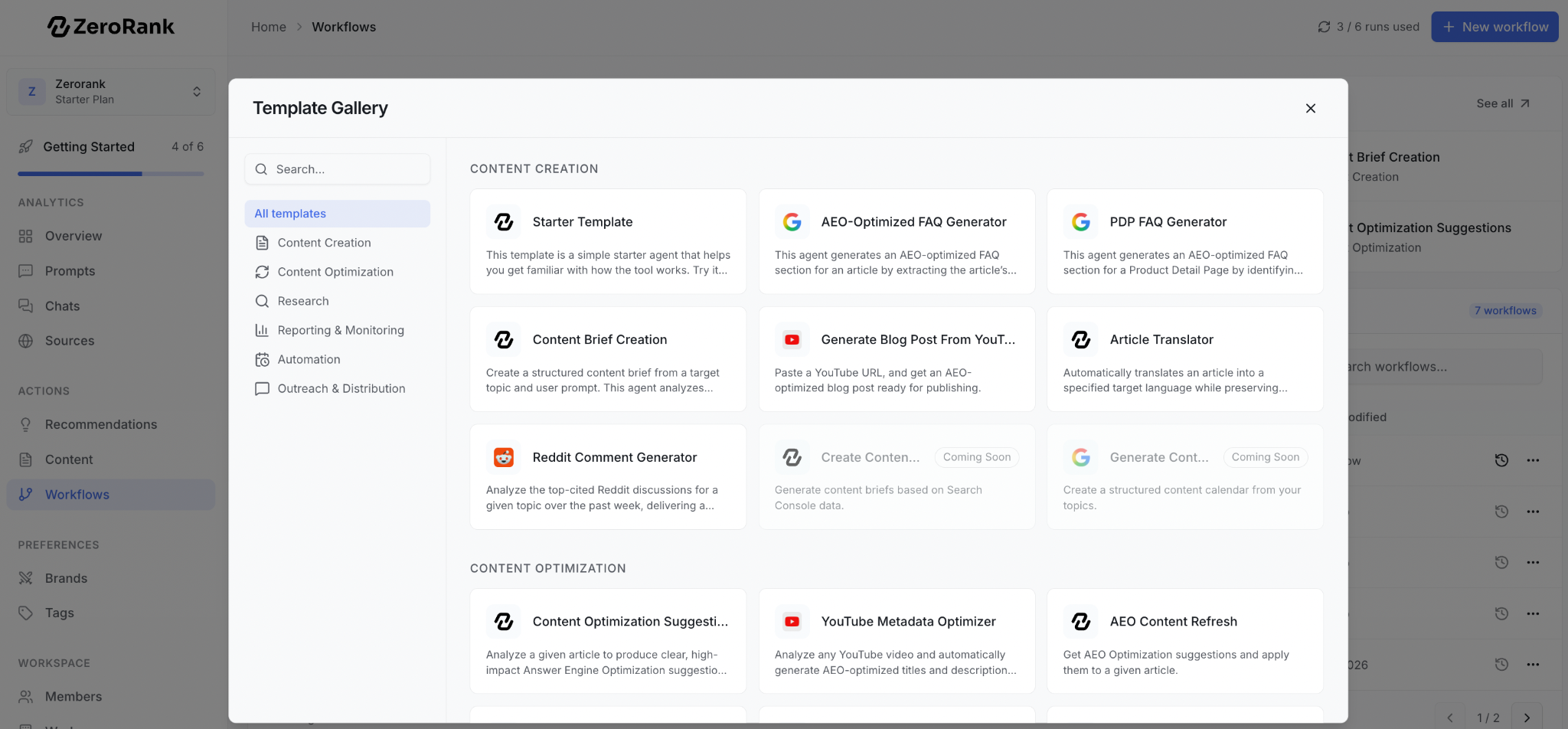Click the Google icon on AEO-Optimized FAQ Generator
This screenshot has height=729, width=1568.
(792, 222)
